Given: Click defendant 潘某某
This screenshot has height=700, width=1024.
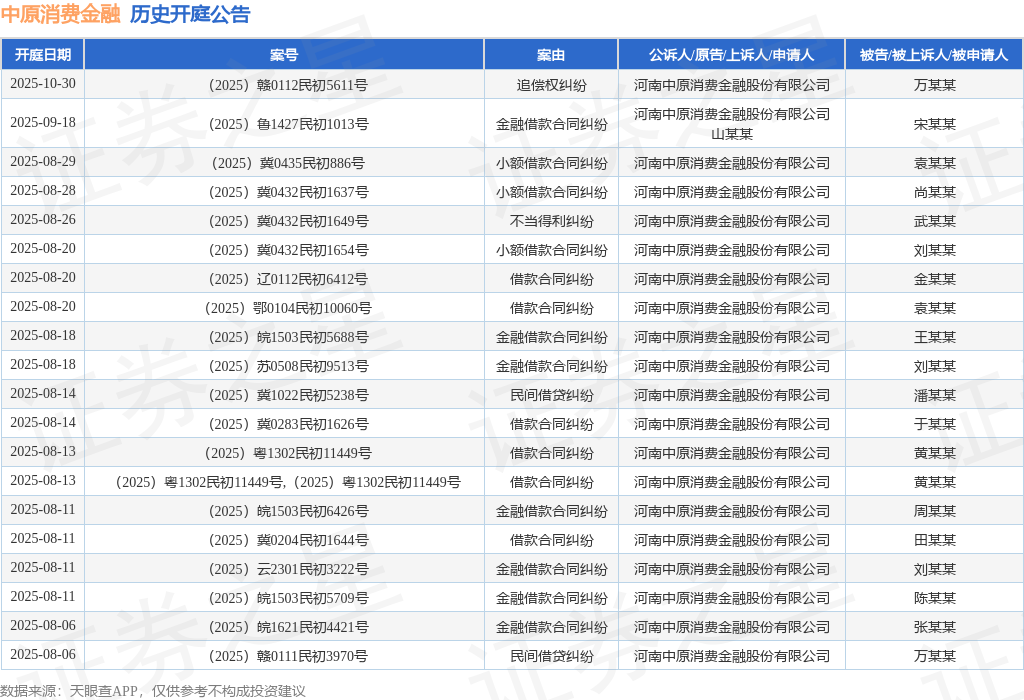Looking at the screenshot, I should pyautogui.click(x=935, y=395).
